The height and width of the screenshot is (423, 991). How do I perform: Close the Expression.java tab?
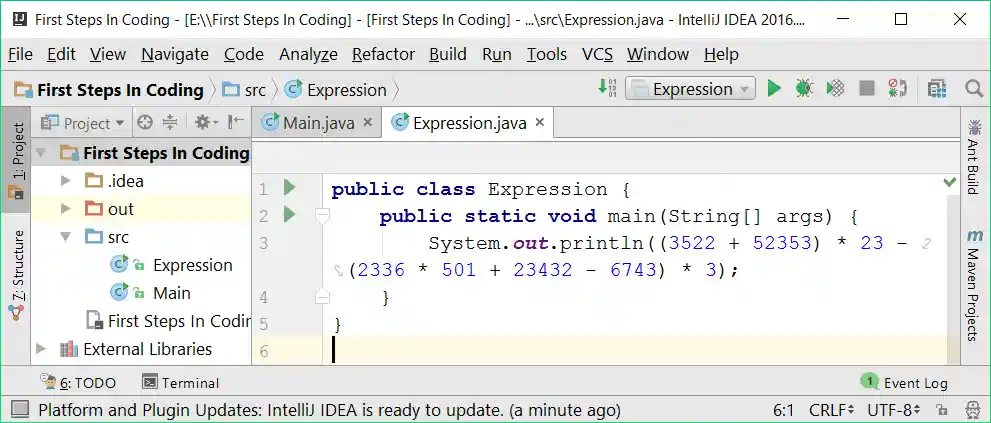[540, 123]
